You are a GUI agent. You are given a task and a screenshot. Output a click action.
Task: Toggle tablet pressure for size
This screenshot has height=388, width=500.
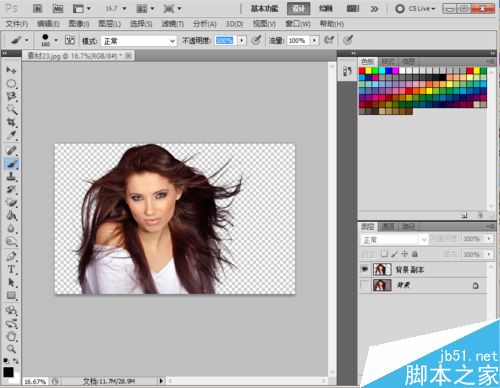pyautogui.click(x=348, y=40)
